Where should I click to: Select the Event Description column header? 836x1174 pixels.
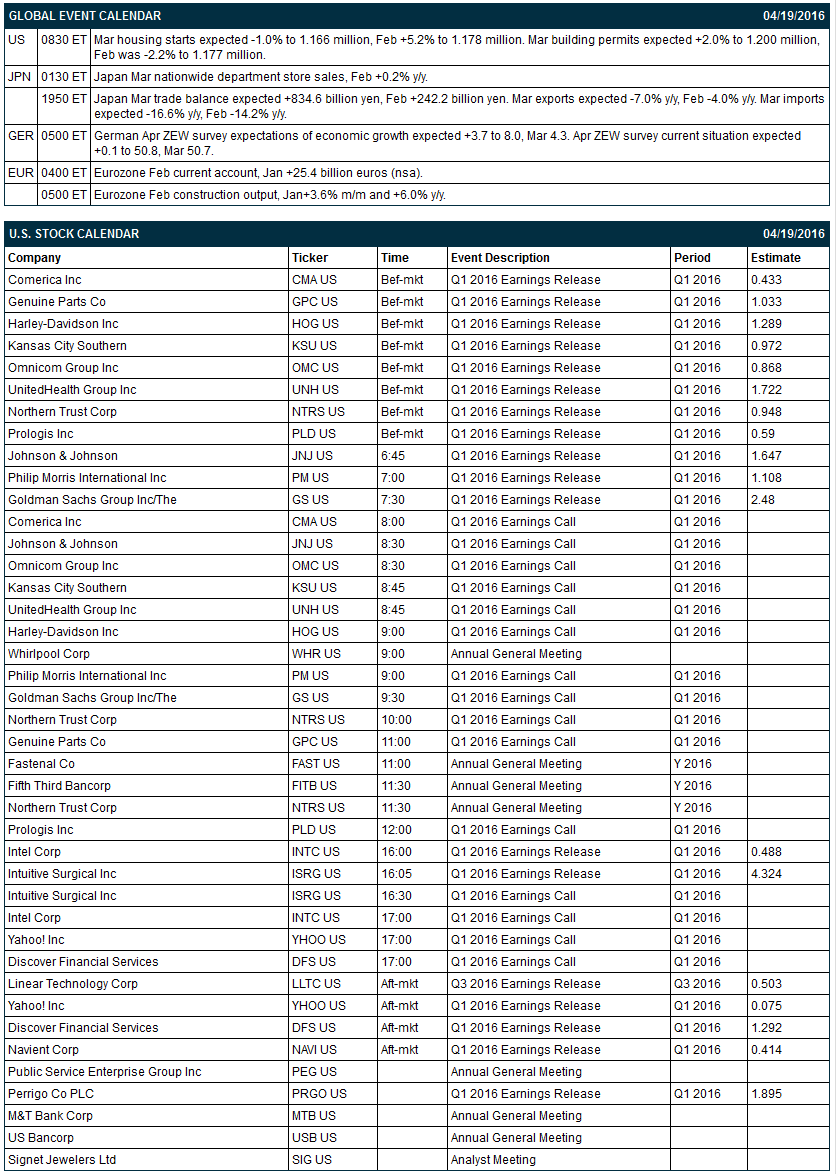click(500, 258)
